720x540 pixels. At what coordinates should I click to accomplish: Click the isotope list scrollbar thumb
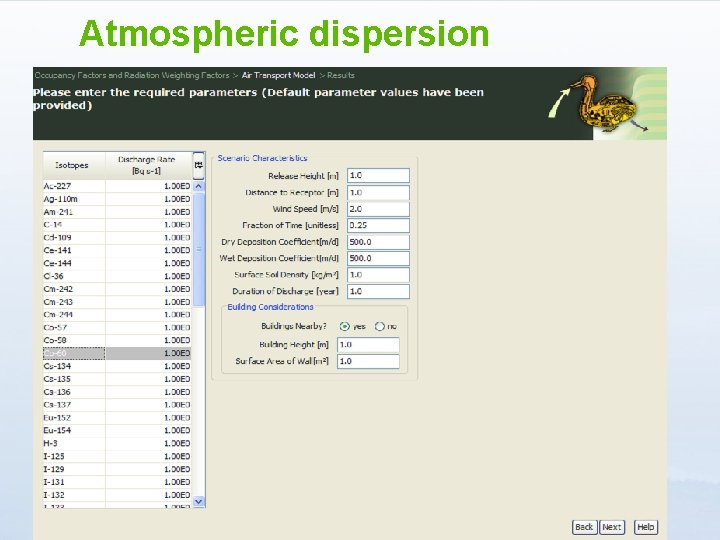pos(198,249)
